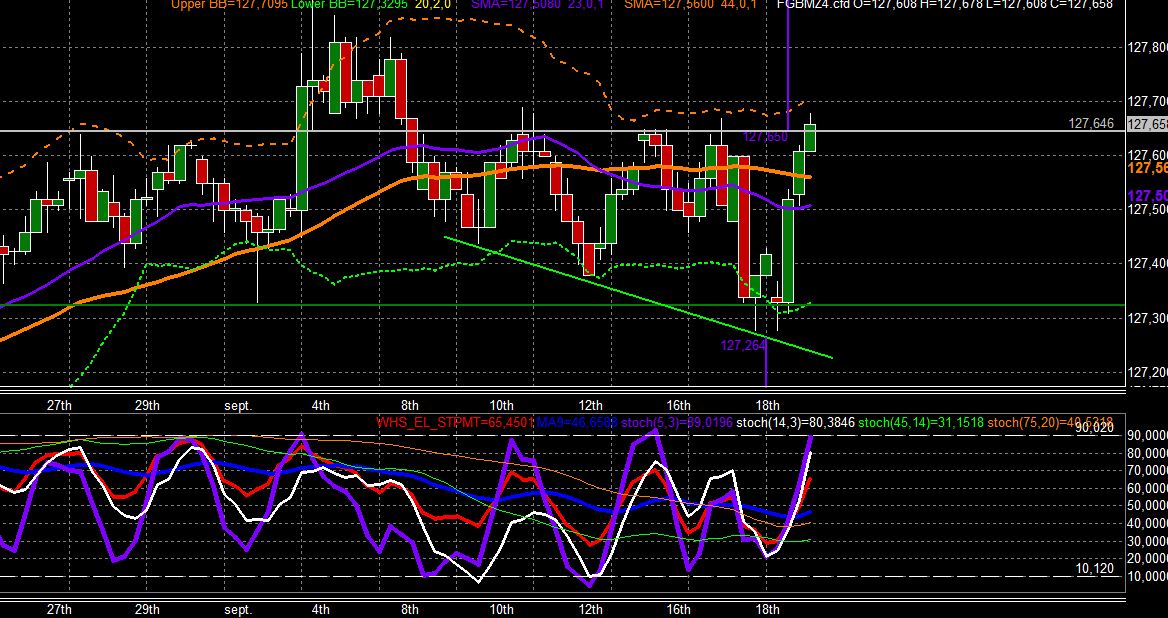Select the purple 127,650 high annotation
Screen dimensions: 1168x618
(765, 137)
